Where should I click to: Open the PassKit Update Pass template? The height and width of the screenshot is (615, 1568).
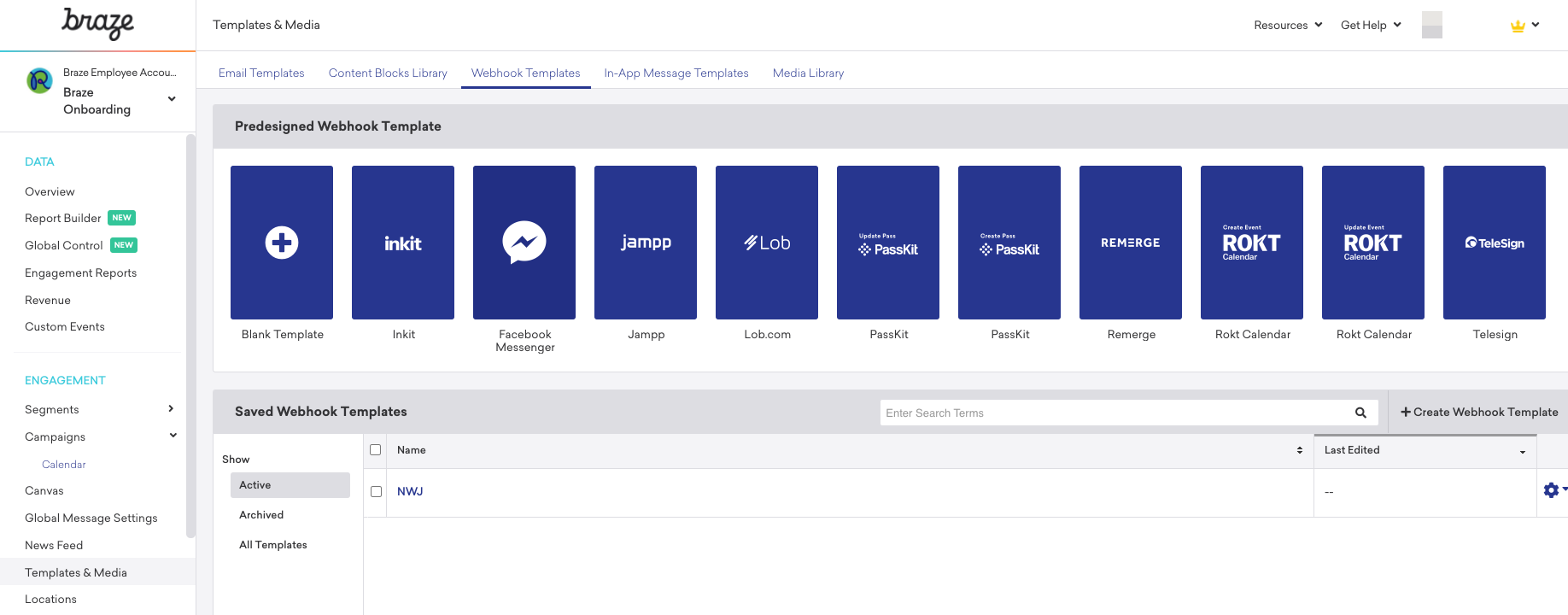888,243
